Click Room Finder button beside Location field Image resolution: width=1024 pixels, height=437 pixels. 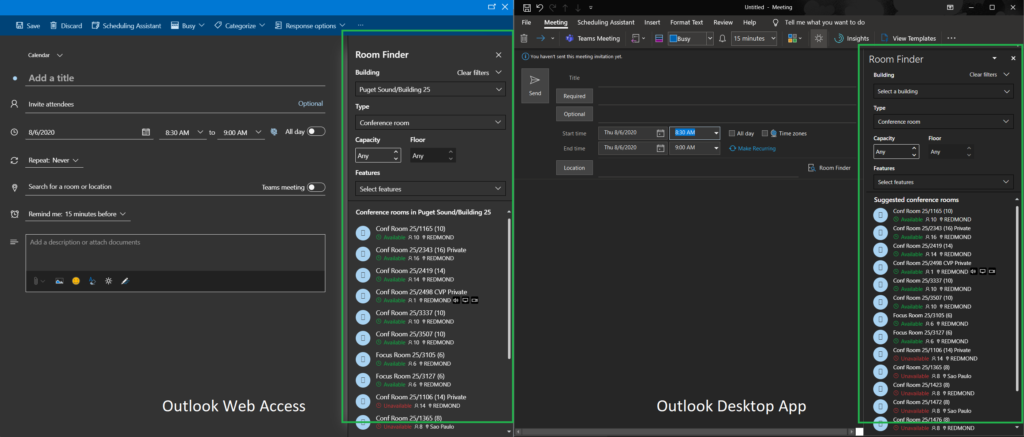pyautogui.click(x=829, y=168)
